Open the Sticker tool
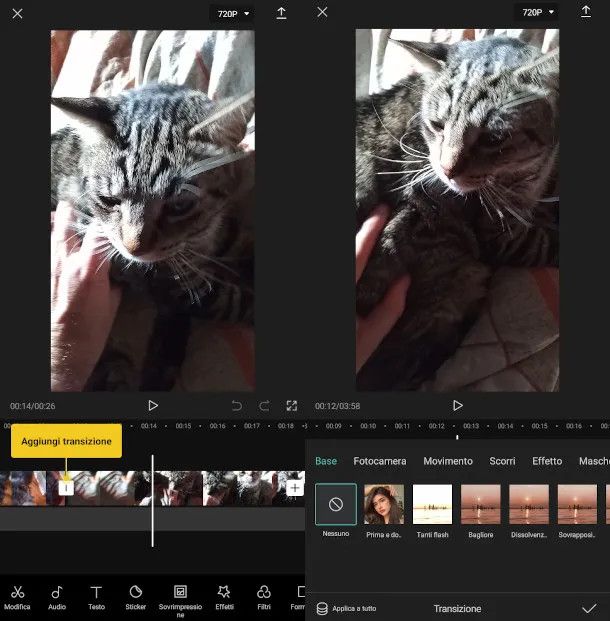Screen dimensions: 610x621 136,597
